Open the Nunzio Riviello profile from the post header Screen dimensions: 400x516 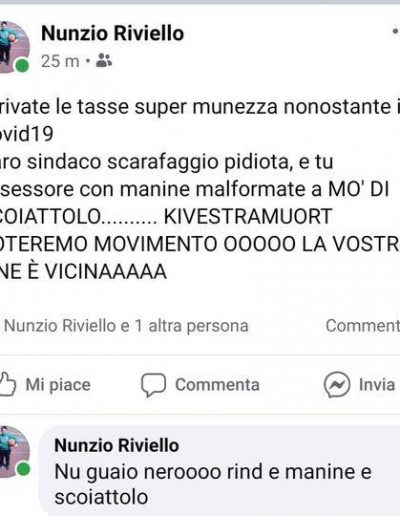coord(112,34)
